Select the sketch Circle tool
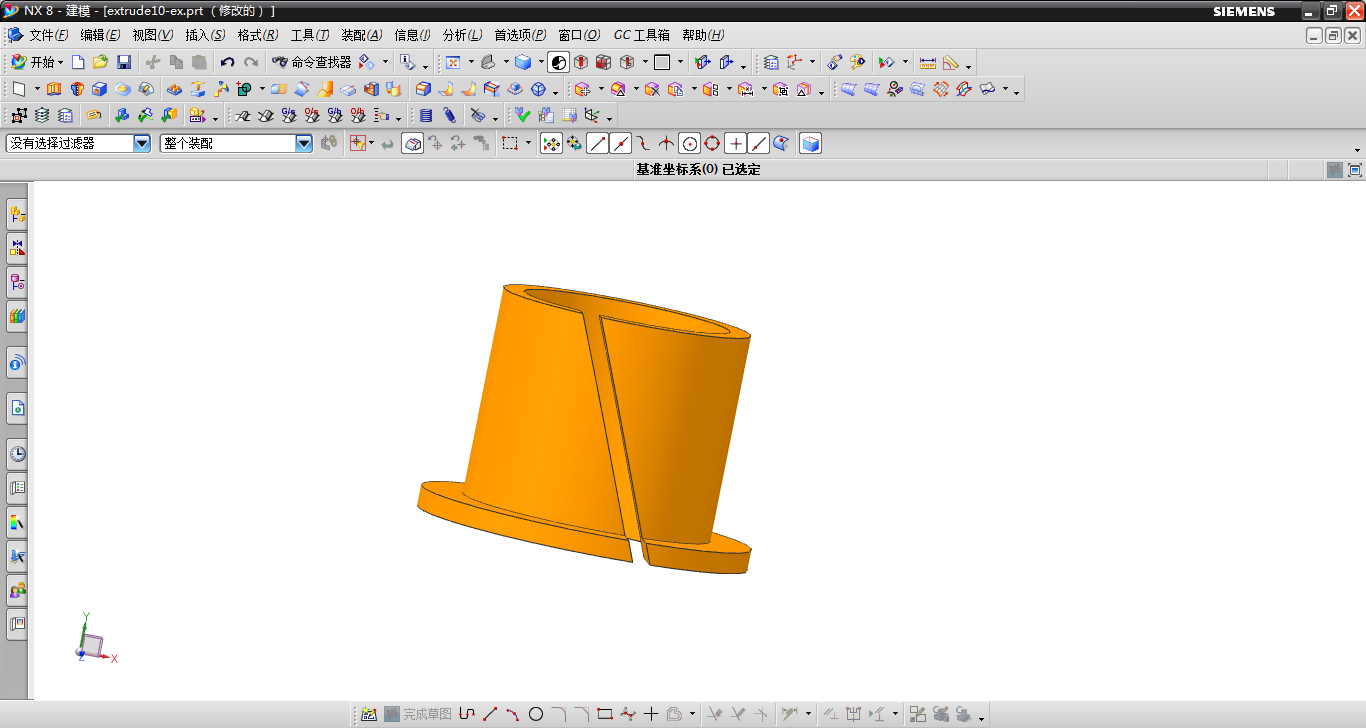1366x728 pixels. click(536, 714)
